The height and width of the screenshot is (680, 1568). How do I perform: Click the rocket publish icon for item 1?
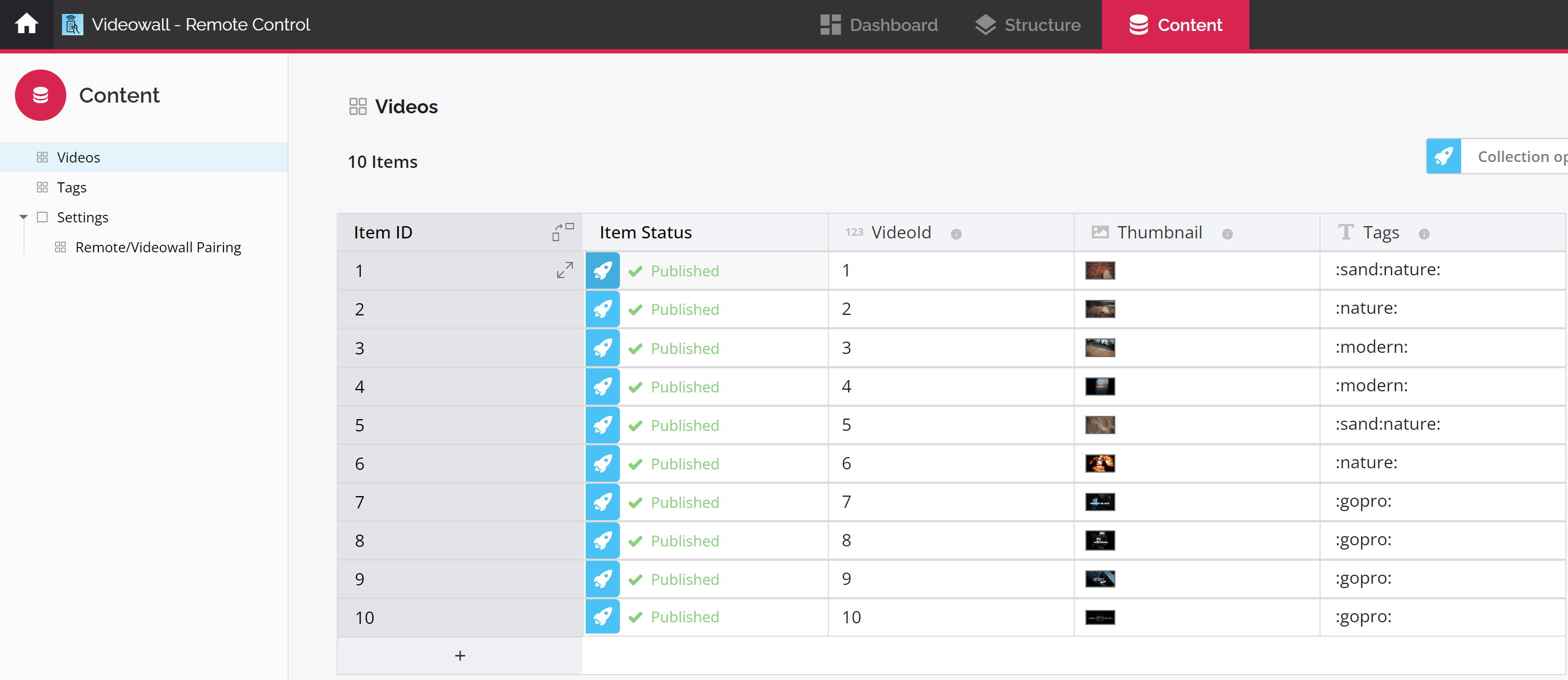(x=603, y=271)
